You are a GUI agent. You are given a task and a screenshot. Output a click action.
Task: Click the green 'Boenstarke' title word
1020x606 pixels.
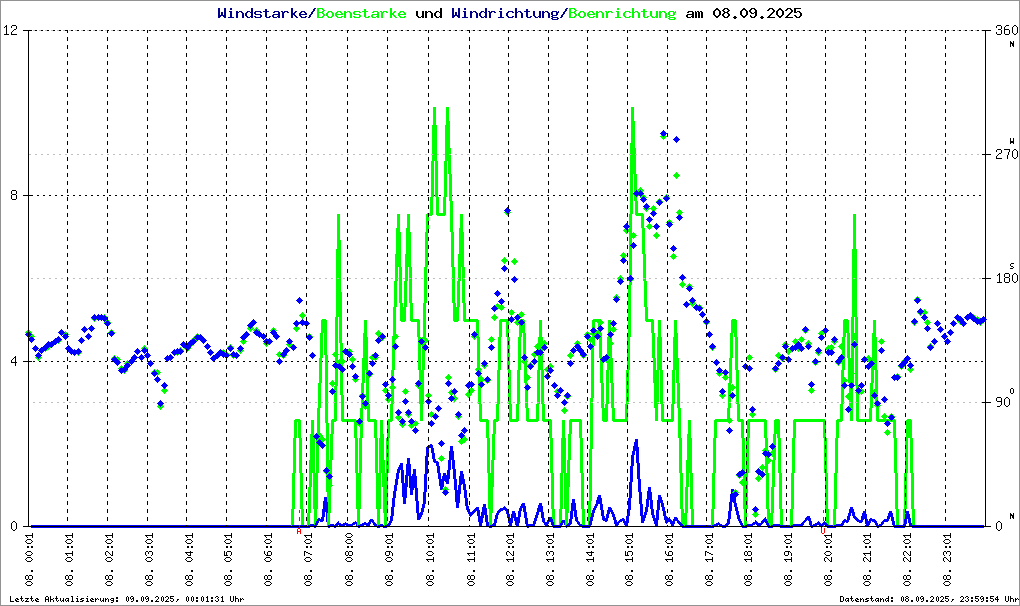pos(361,13)
